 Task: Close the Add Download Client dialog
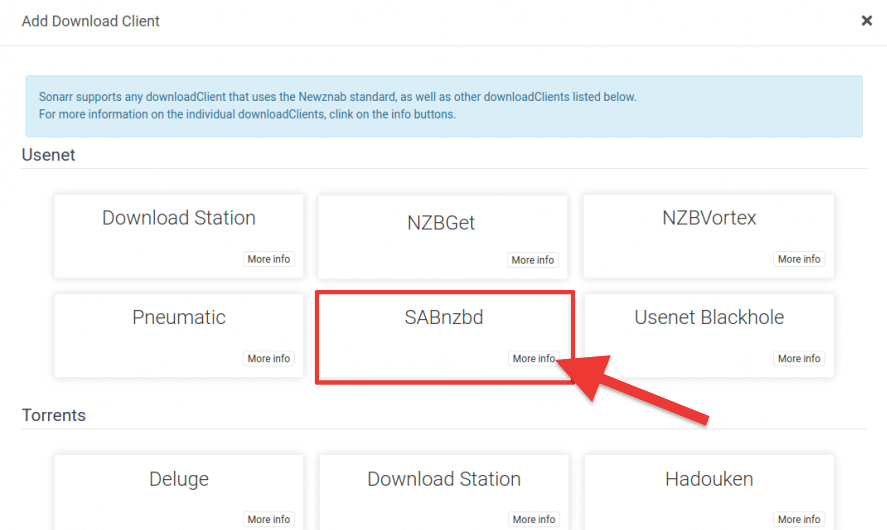(866, 21)
